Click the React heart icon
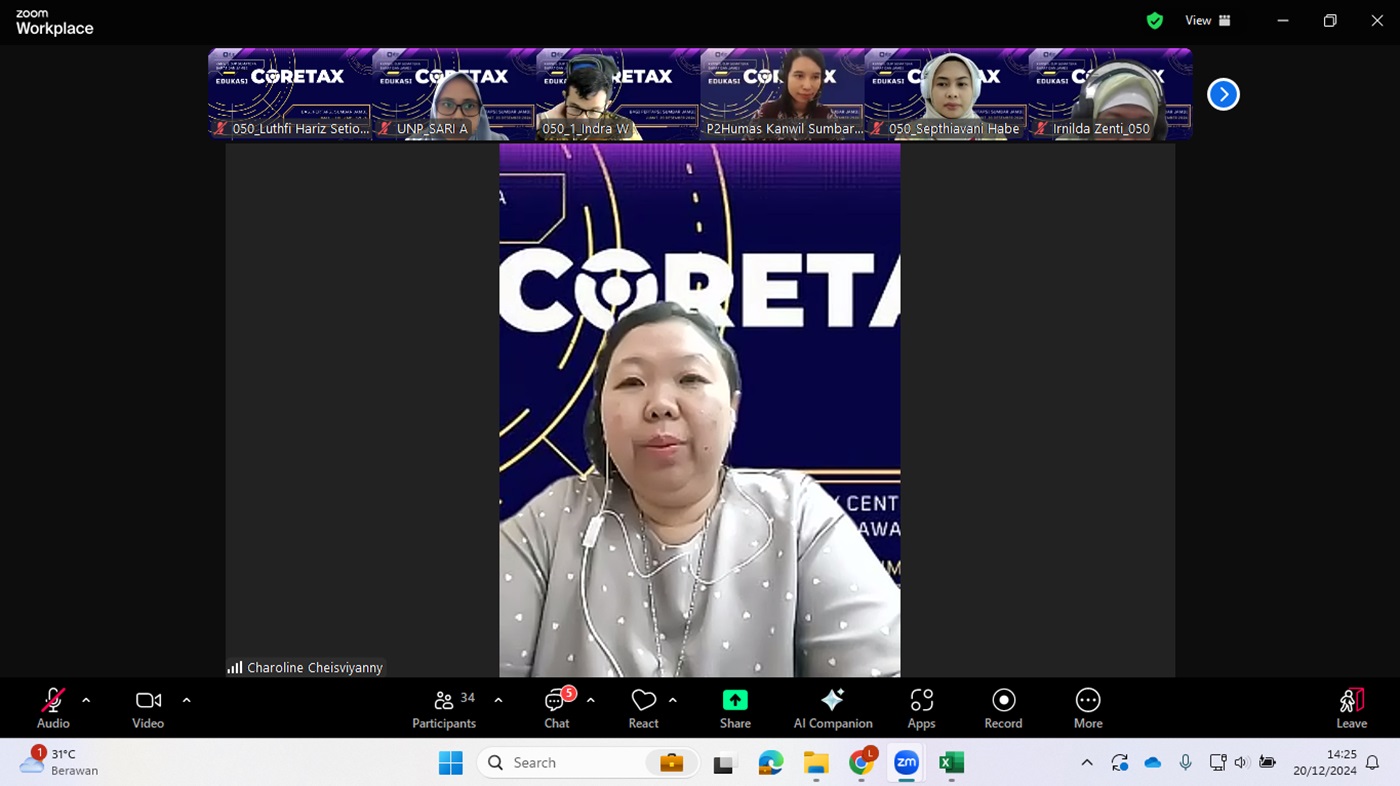This screenshot has width=1400, height=786. (643, 708)
